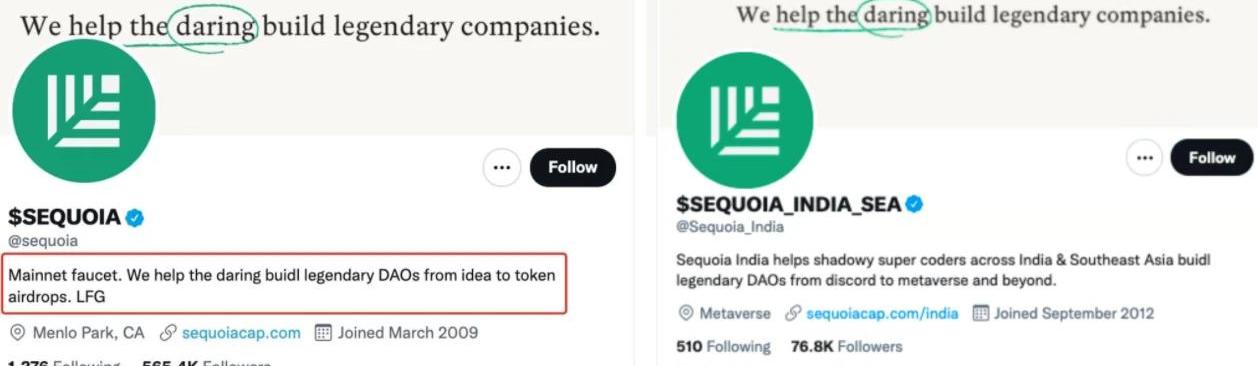
Task: Open more options on $SEQUOIA profile
Action: [502, 168]
